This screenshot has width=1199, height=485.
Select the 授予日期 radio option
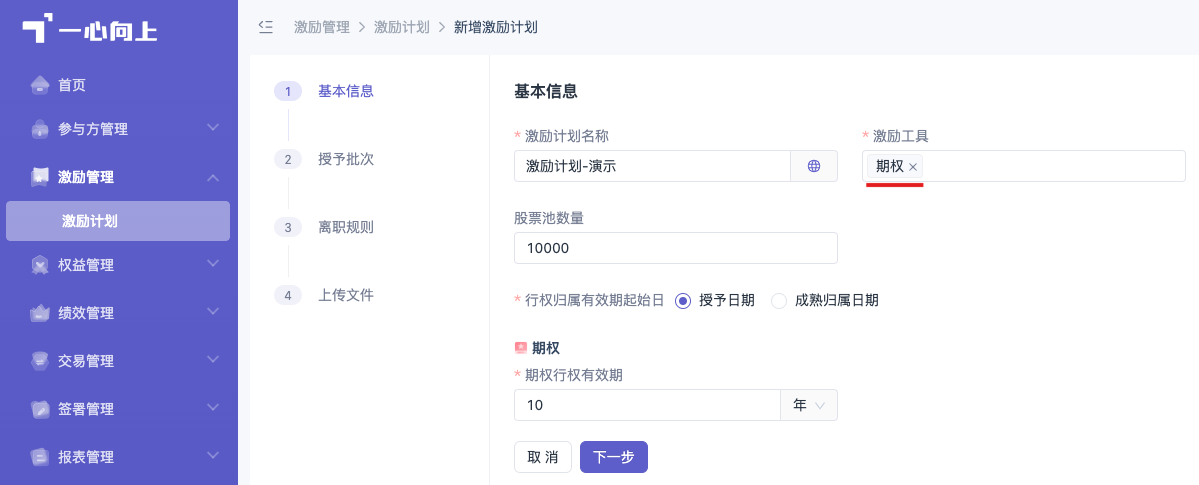coord(683,301)
